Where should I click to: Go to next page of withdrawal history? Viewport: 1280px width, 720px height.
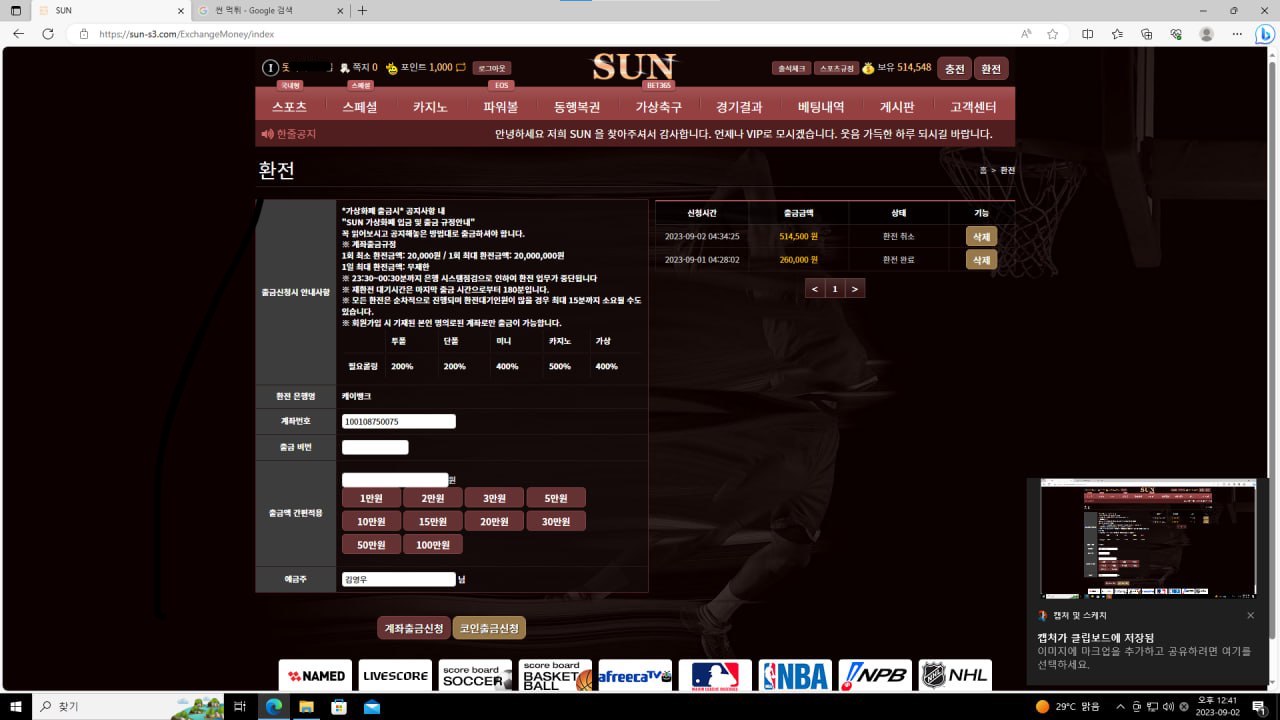[854, 288]
